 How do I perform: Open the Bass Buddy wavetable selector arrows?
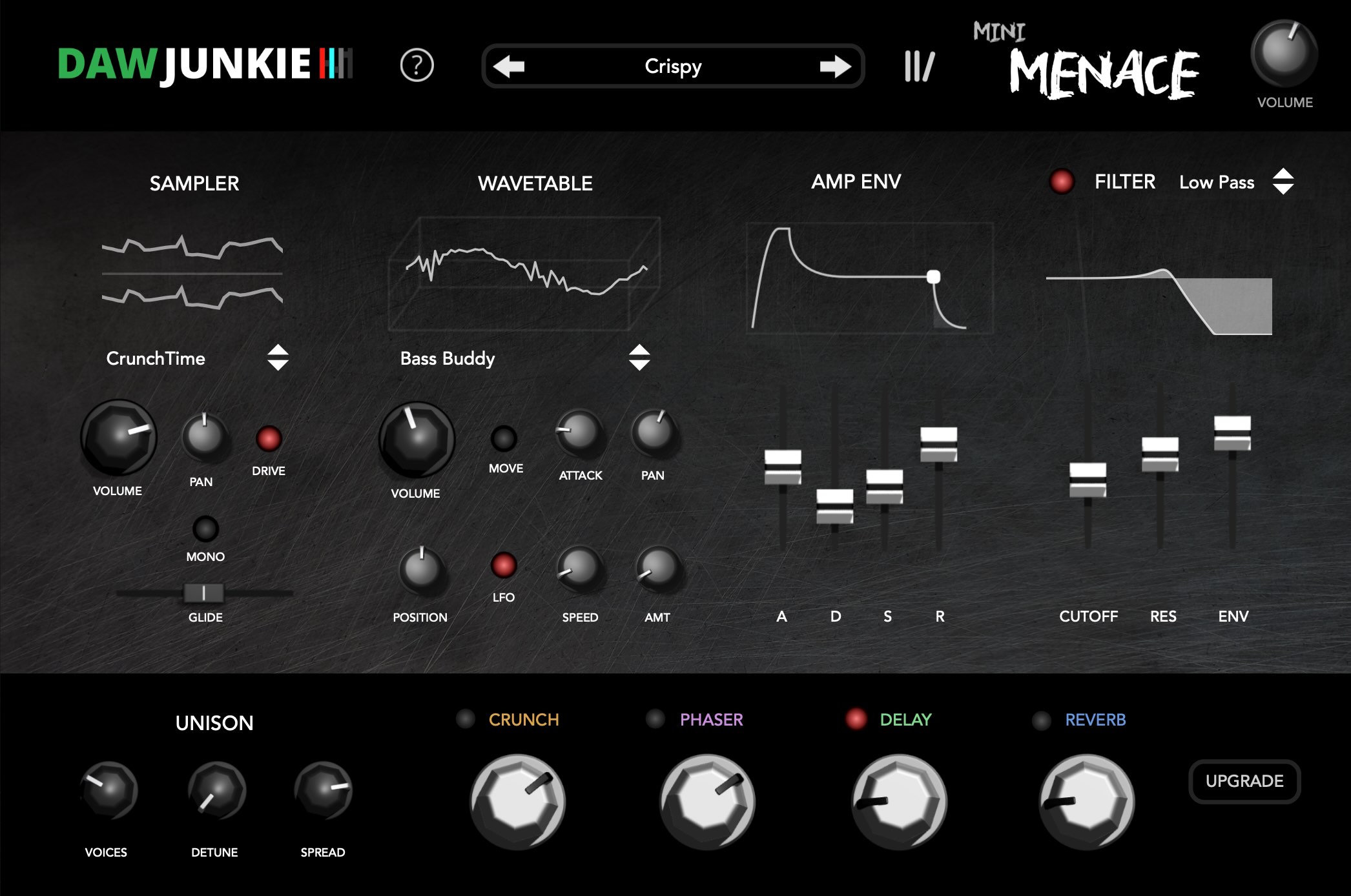point(639,357)
